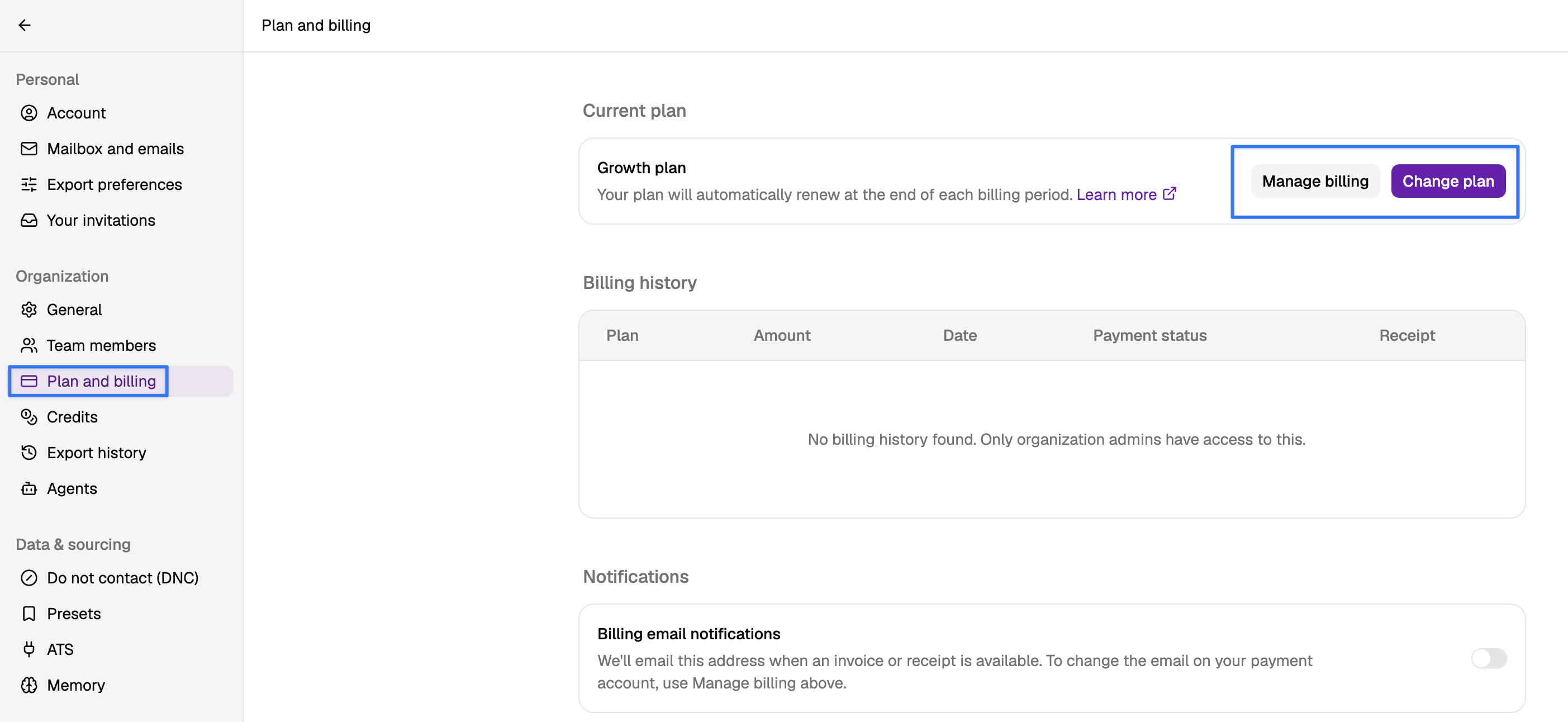Select Plan and billing menu item
Image resolution: width=1568 pixels, height=722 pixels.
[x=121, y=381]
